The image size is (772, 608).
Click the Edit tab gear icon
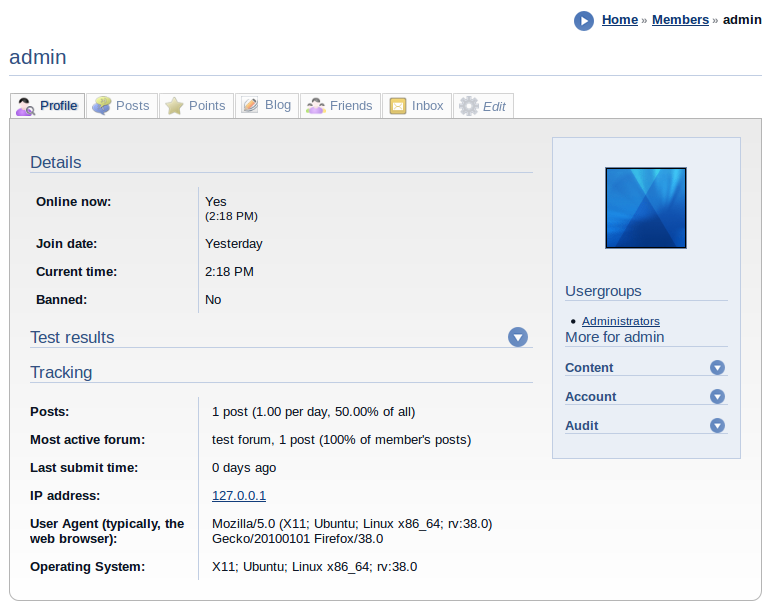(x=469, y=106)
